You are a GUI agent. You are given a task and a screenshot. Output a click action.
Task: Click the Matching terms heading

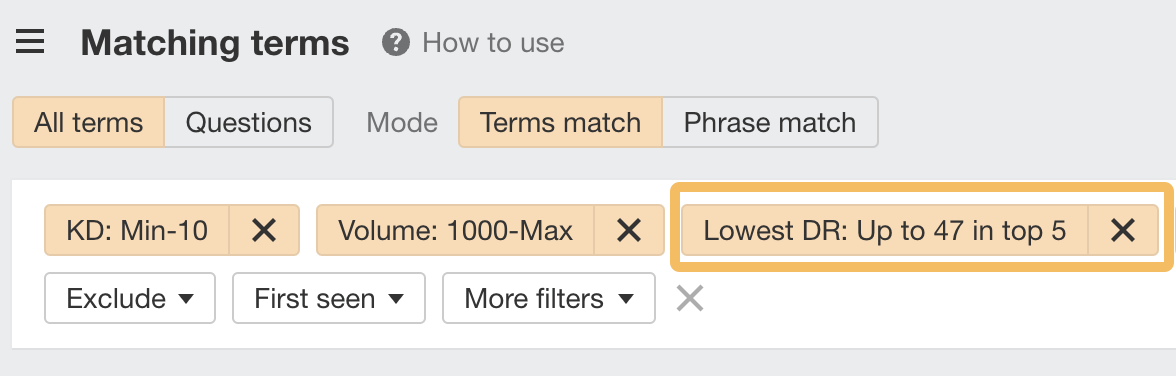point(215,43)
